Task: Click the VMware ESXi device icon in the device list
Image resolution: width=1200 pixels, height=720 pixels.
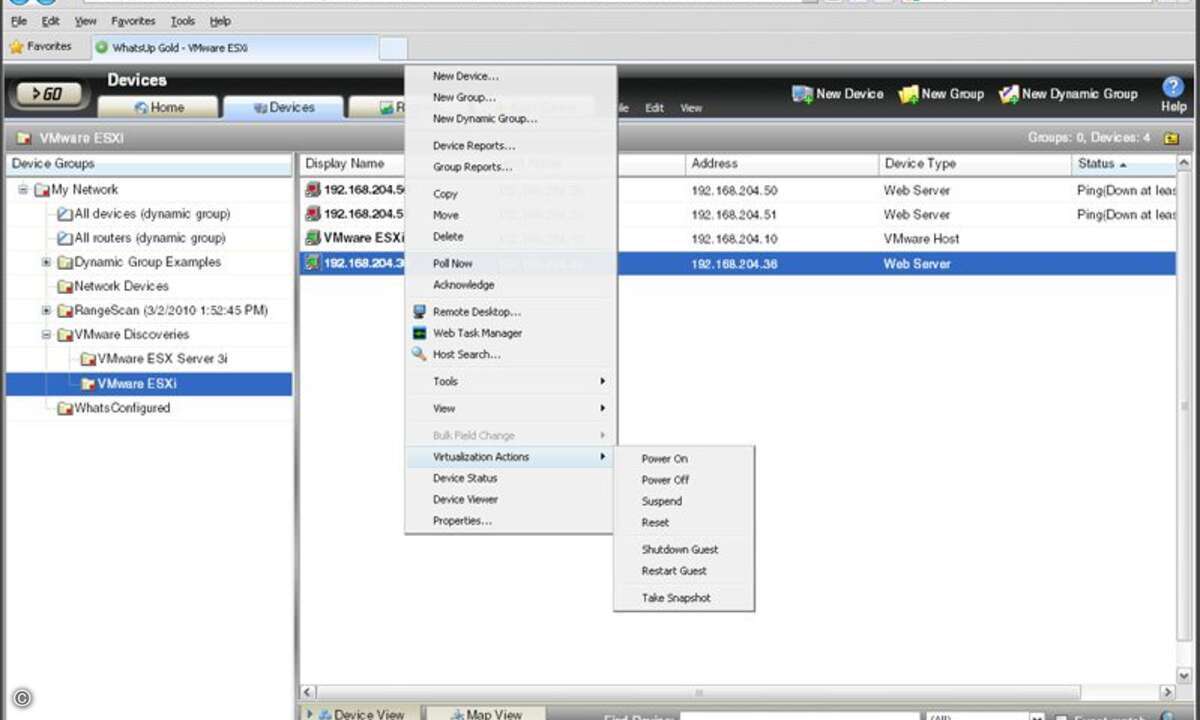Action: [313, 238]
